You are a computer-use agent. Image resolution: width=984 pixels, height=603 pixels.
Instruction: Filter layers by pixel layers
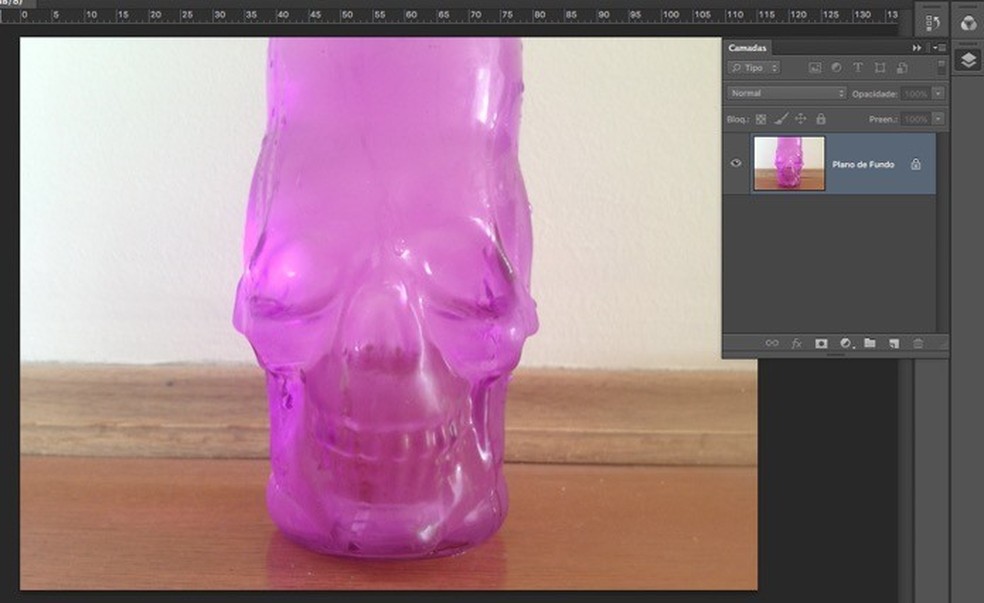tap(815, 68)
